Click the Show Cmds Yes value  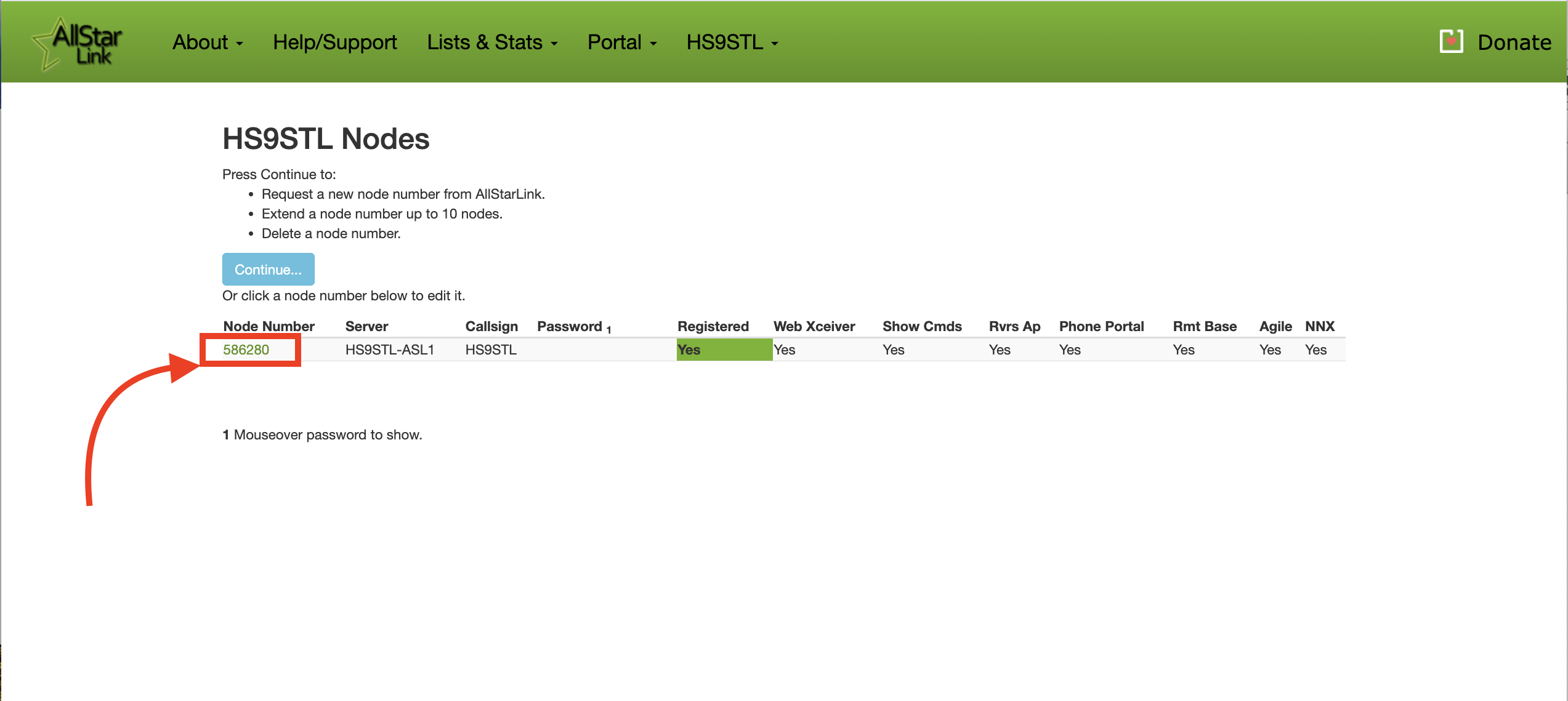[893, 350]
